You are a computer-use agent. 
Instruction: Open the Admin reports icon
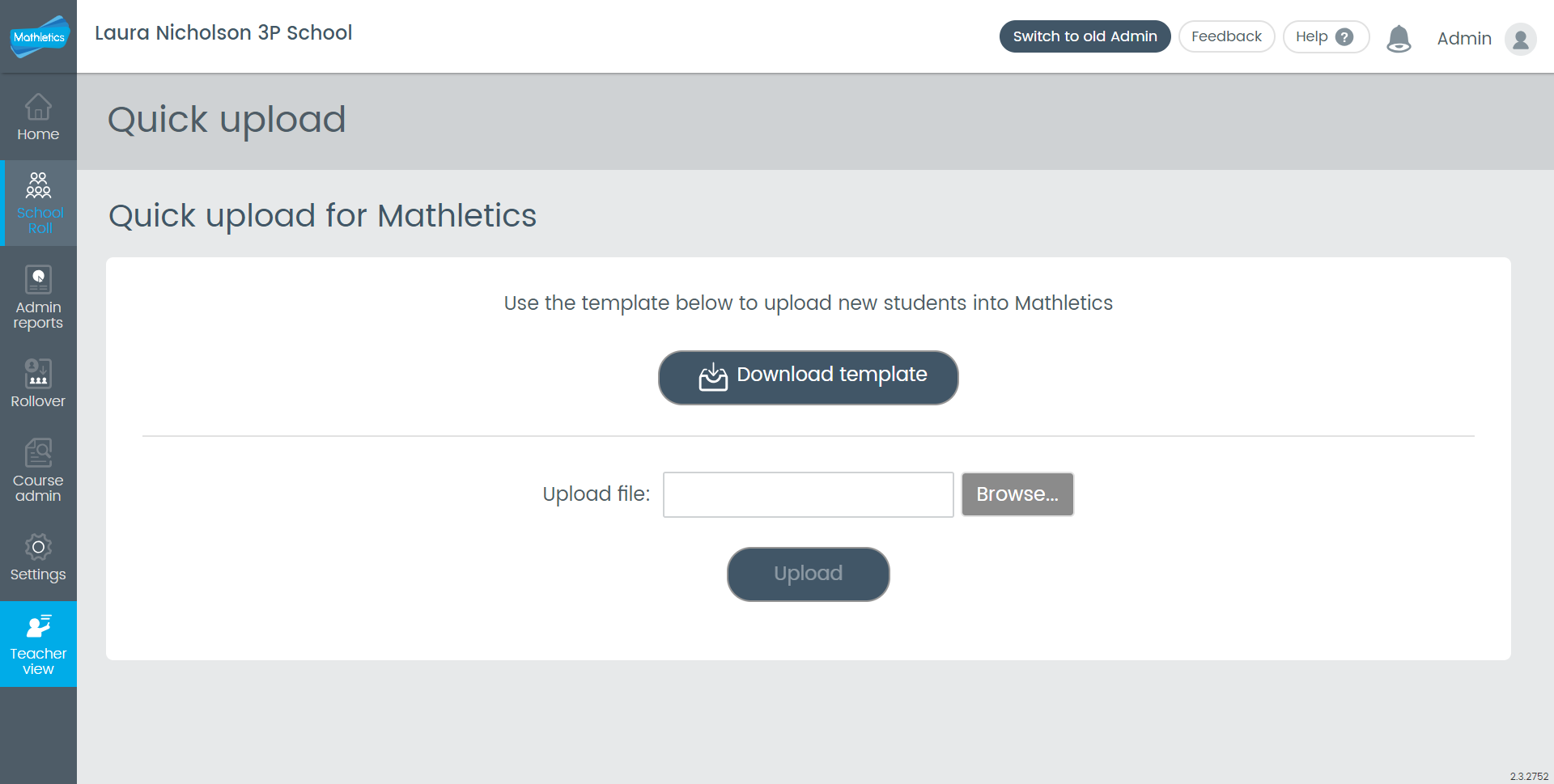click(x=38, y=280)
